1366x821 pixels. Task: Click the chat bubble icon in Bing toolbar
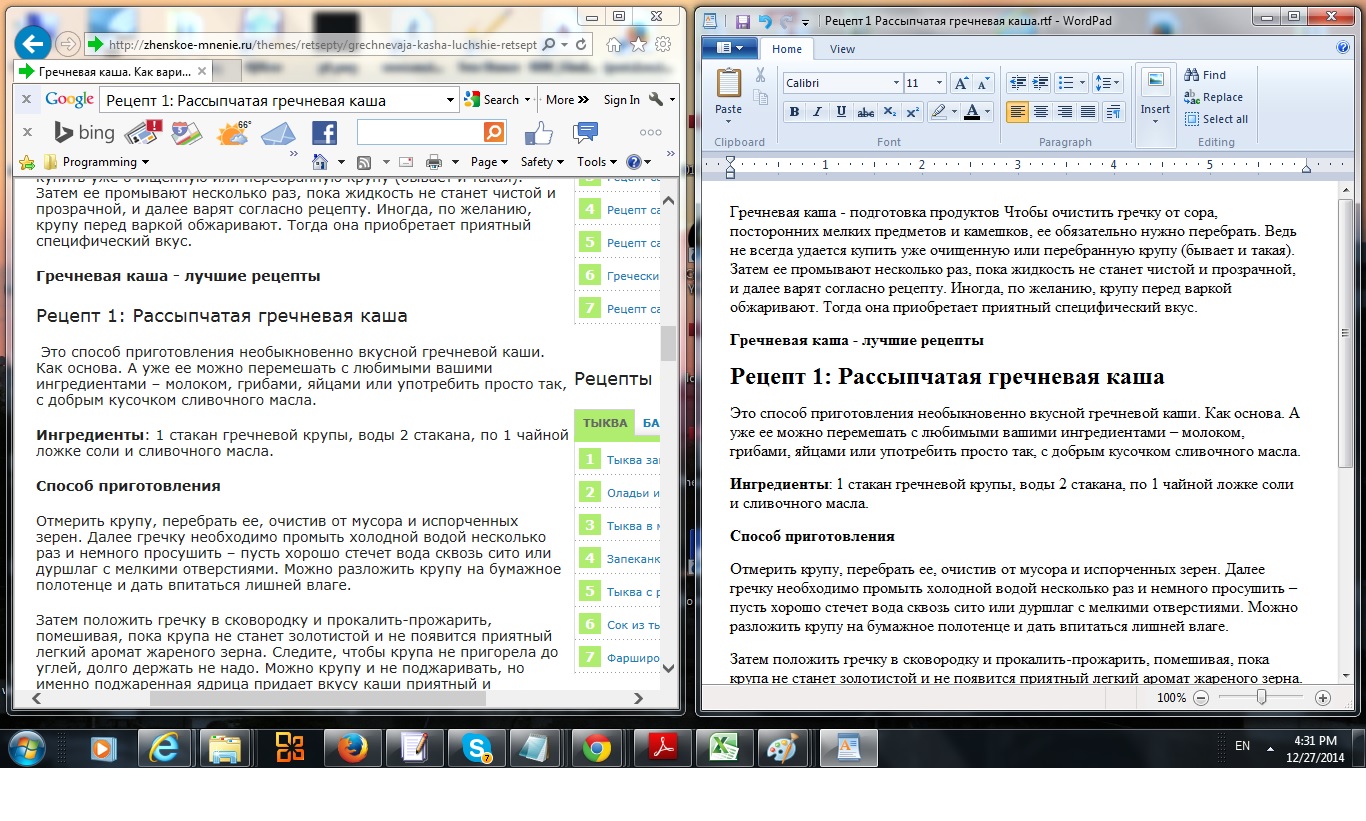585,132
